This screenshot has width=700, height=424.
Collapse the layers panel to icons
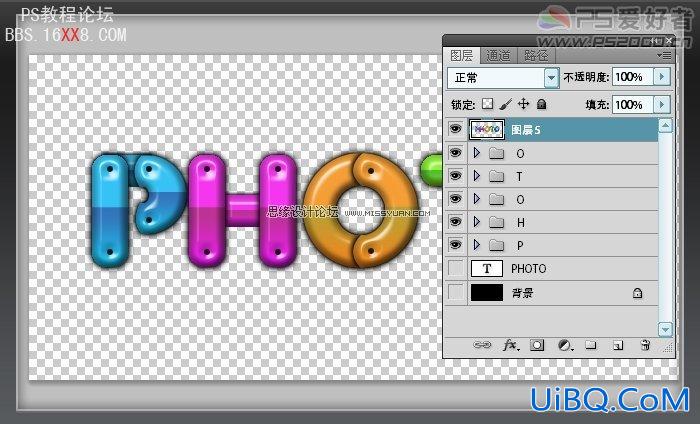point(655,40)
